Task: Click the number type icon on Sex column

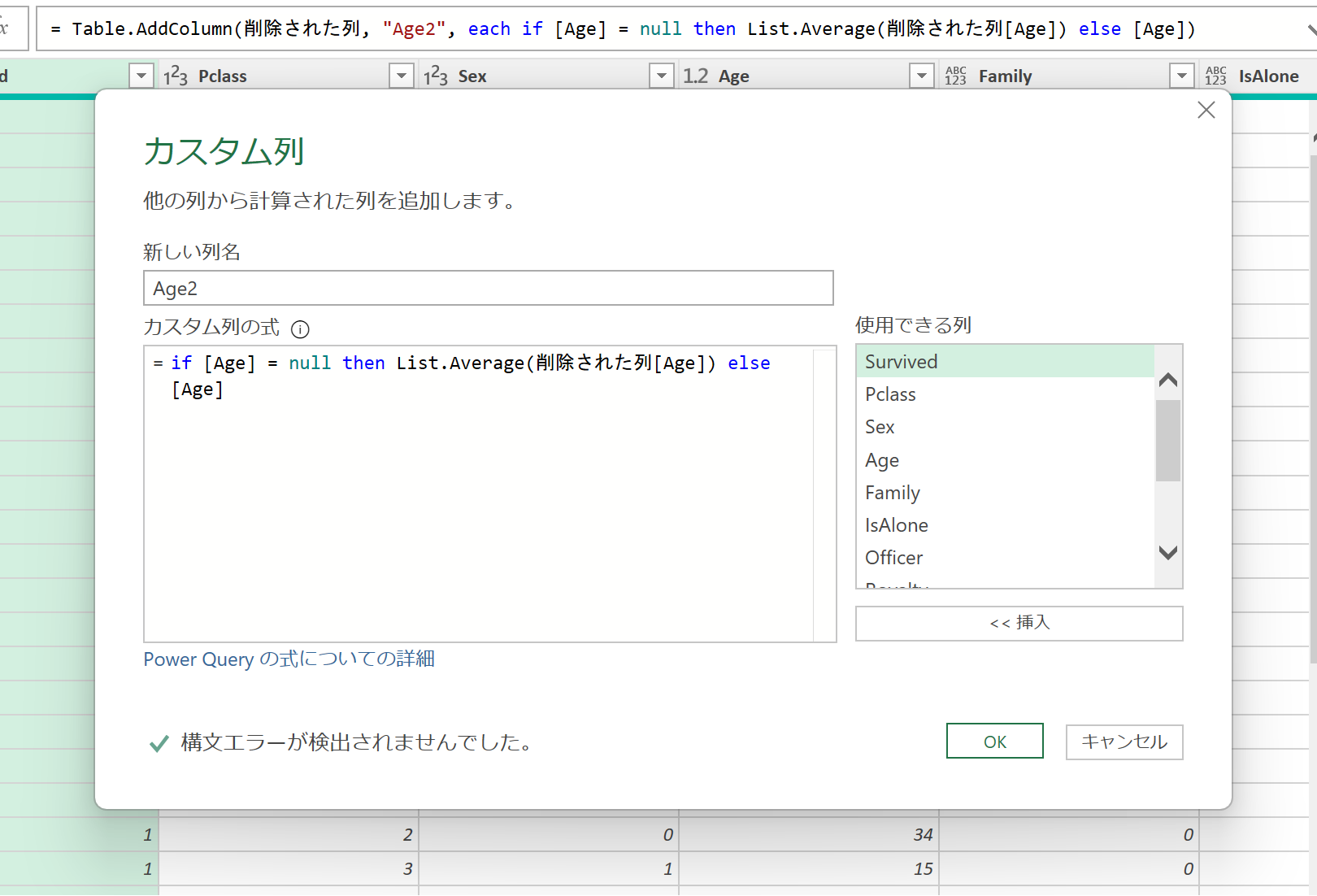Action: (436, 75)
